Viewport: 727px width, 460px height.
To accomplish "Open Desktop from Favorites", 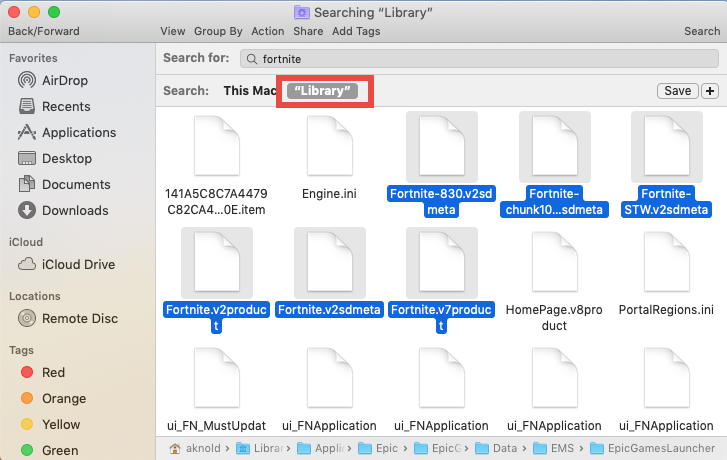I will [x=55, y=158].
